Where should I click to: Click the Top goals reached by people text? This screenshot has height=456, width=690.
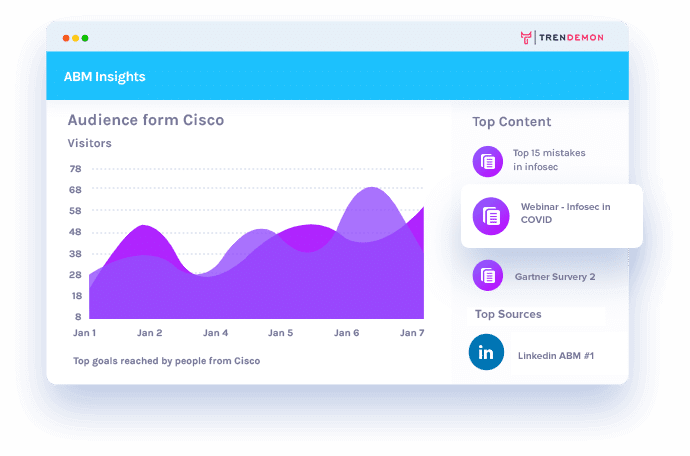[166, 361]
